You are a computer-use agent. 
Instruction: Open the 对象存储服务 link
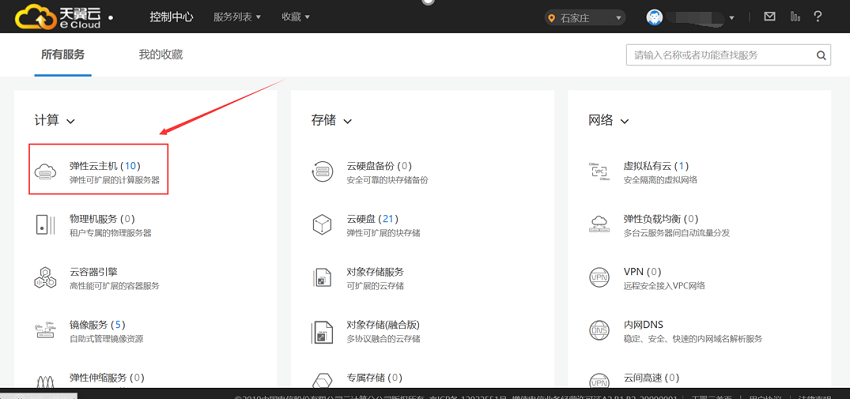click(x=375, y=272)
